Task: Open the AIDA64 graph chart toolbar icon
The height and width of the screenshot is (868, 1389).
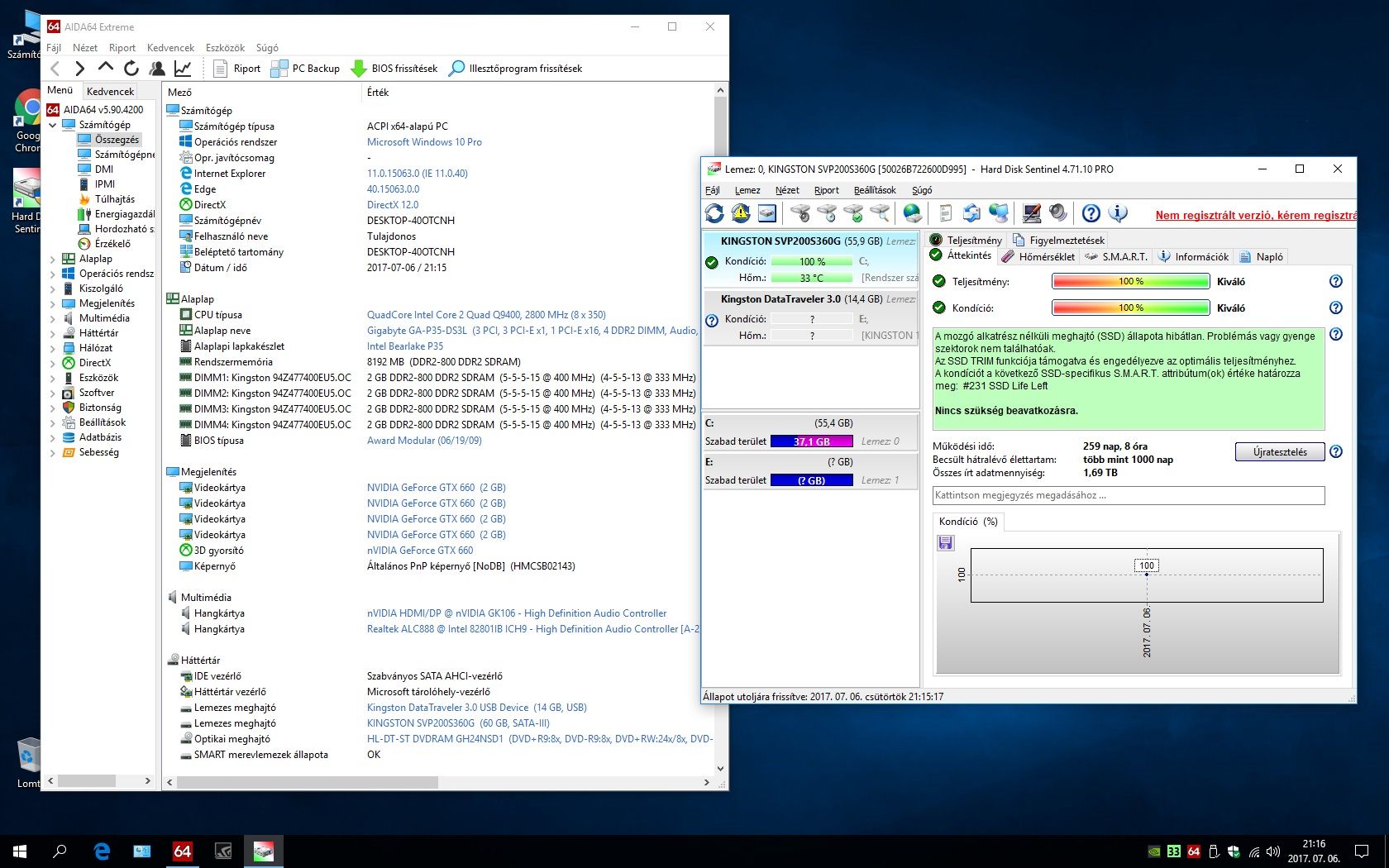Action: 182,69
